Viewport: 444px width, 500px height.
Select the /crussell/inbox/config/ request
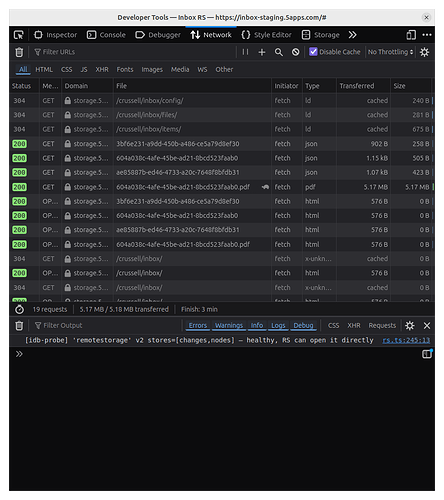222,101
